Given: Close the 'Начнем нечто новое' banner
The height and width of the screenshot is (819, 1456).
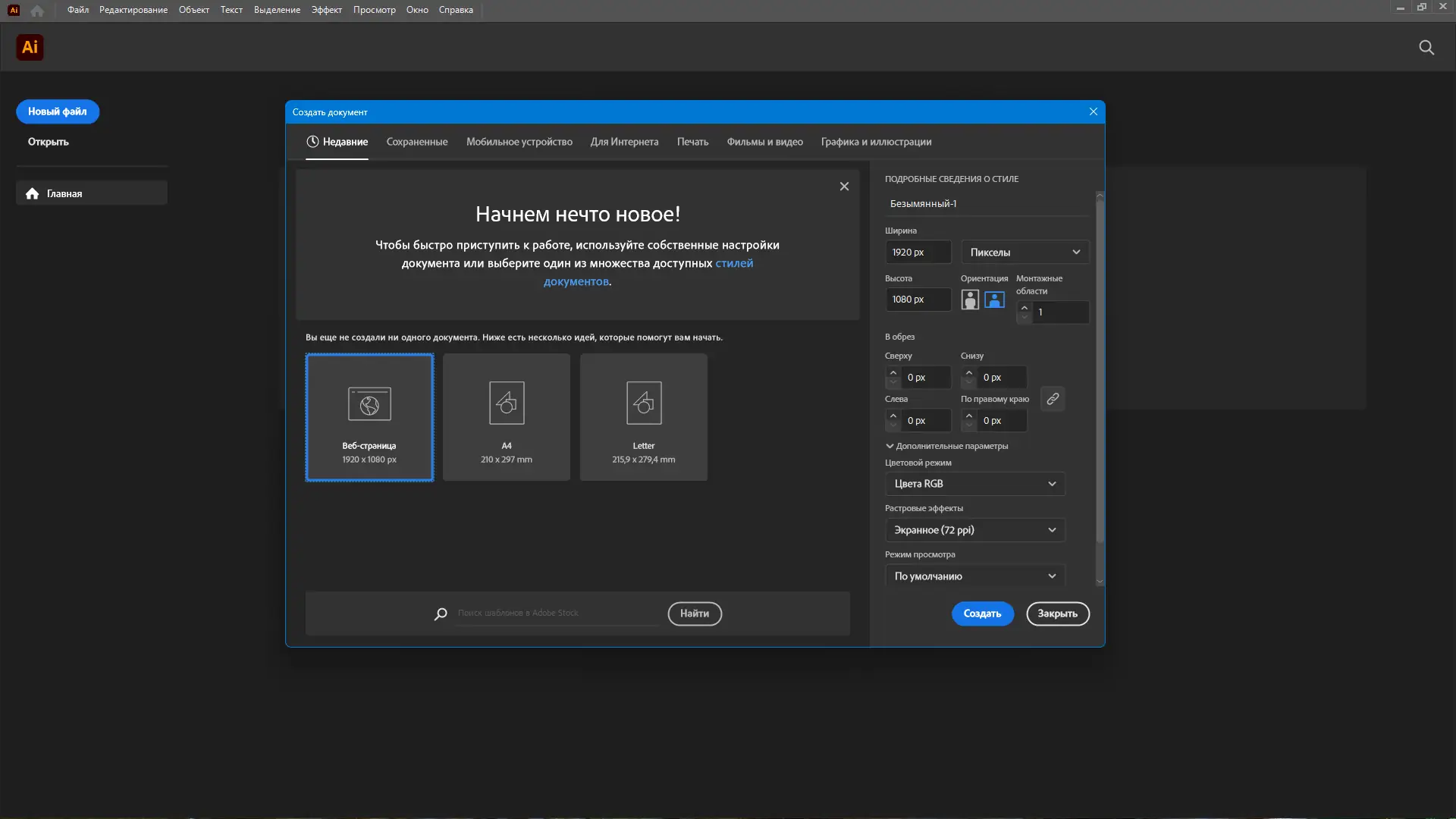Looking at the screenshot, I should [844, 187].
